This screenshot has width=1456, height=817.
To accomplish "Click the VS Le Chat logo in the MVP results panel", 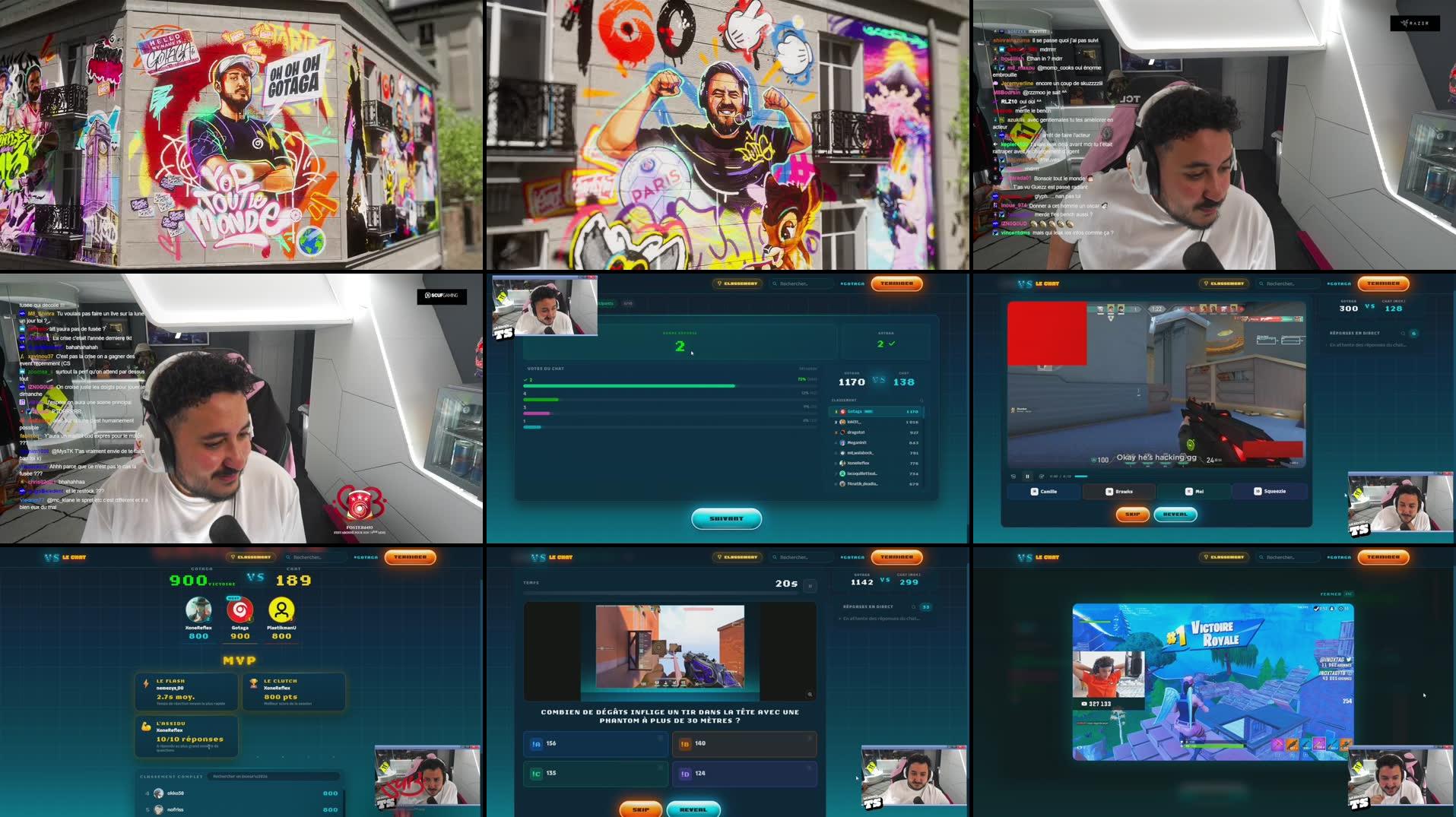I will coord(65,557).
